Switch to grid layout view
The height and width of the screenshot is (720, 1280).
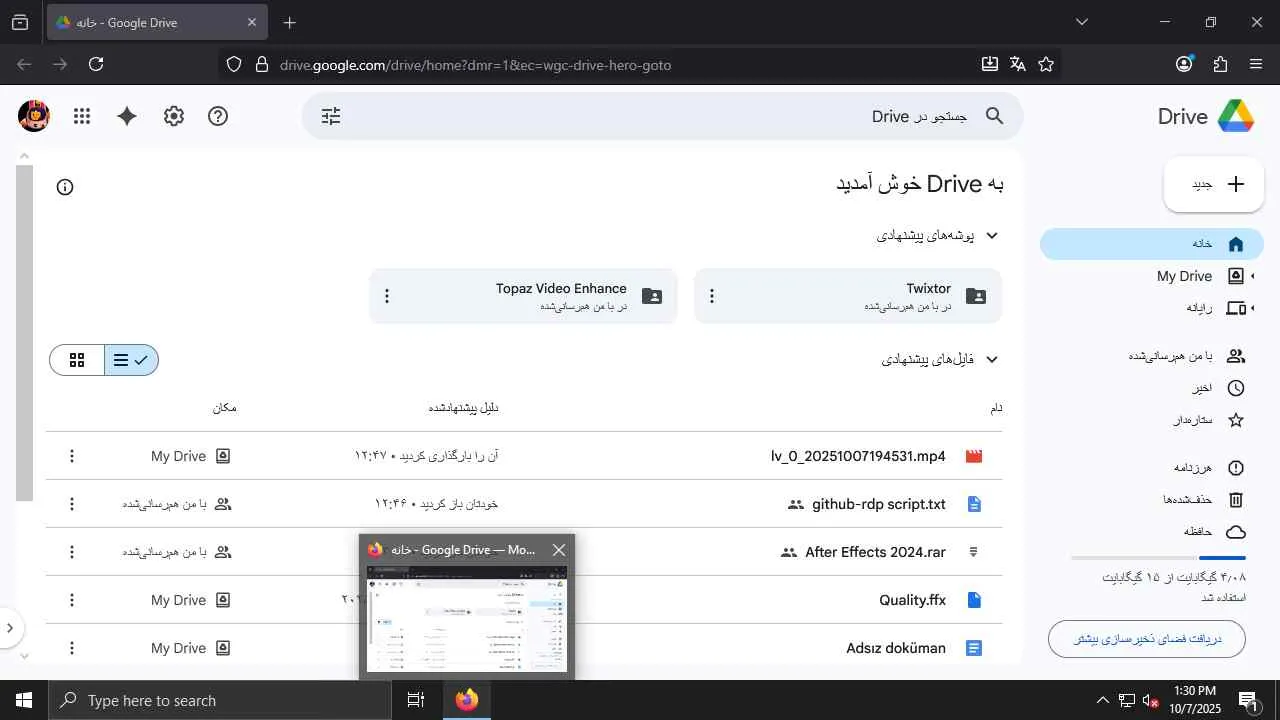click(x=77, y=360)
